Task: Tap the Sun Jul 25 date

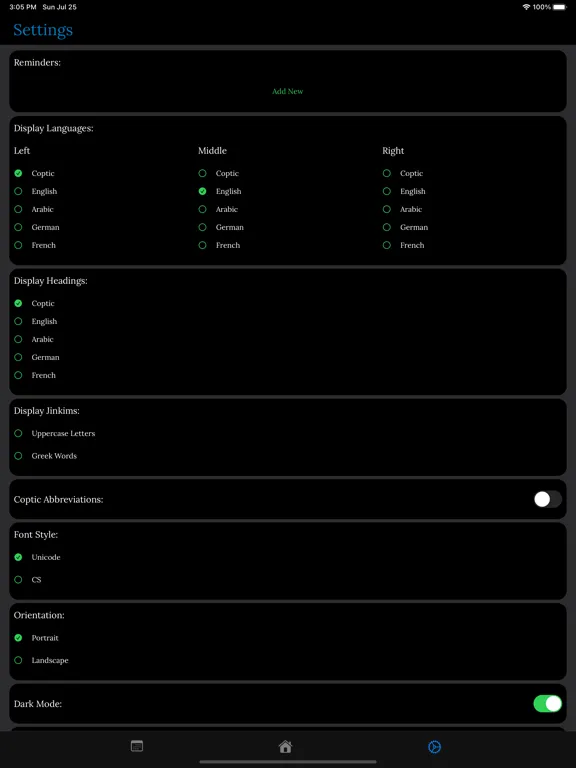Action: coord(59,7)
